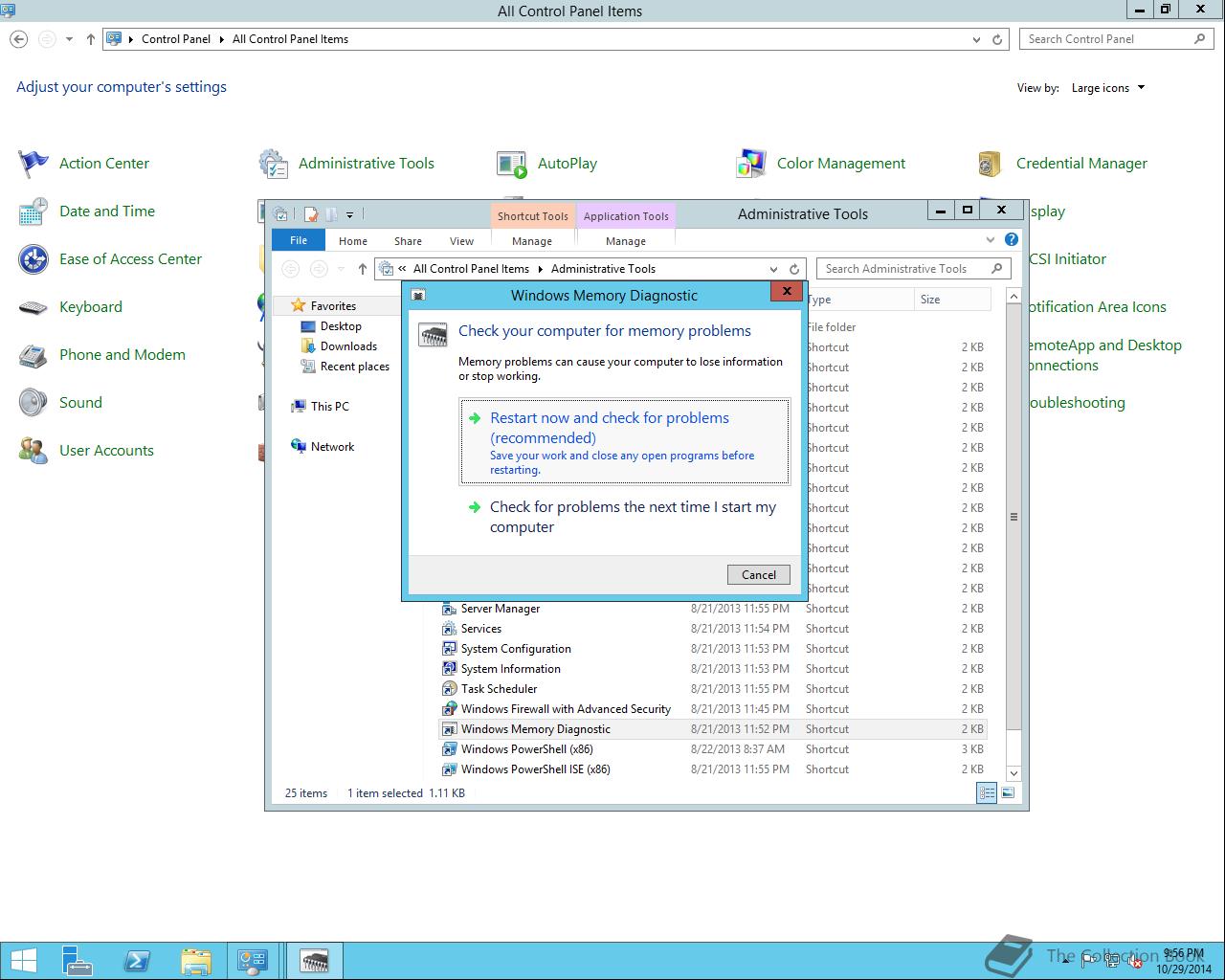The width and height of the screenshot is (1225, 980).
Task: Go up one level in Administrative Tools
Action: click(x=362, y=269)
